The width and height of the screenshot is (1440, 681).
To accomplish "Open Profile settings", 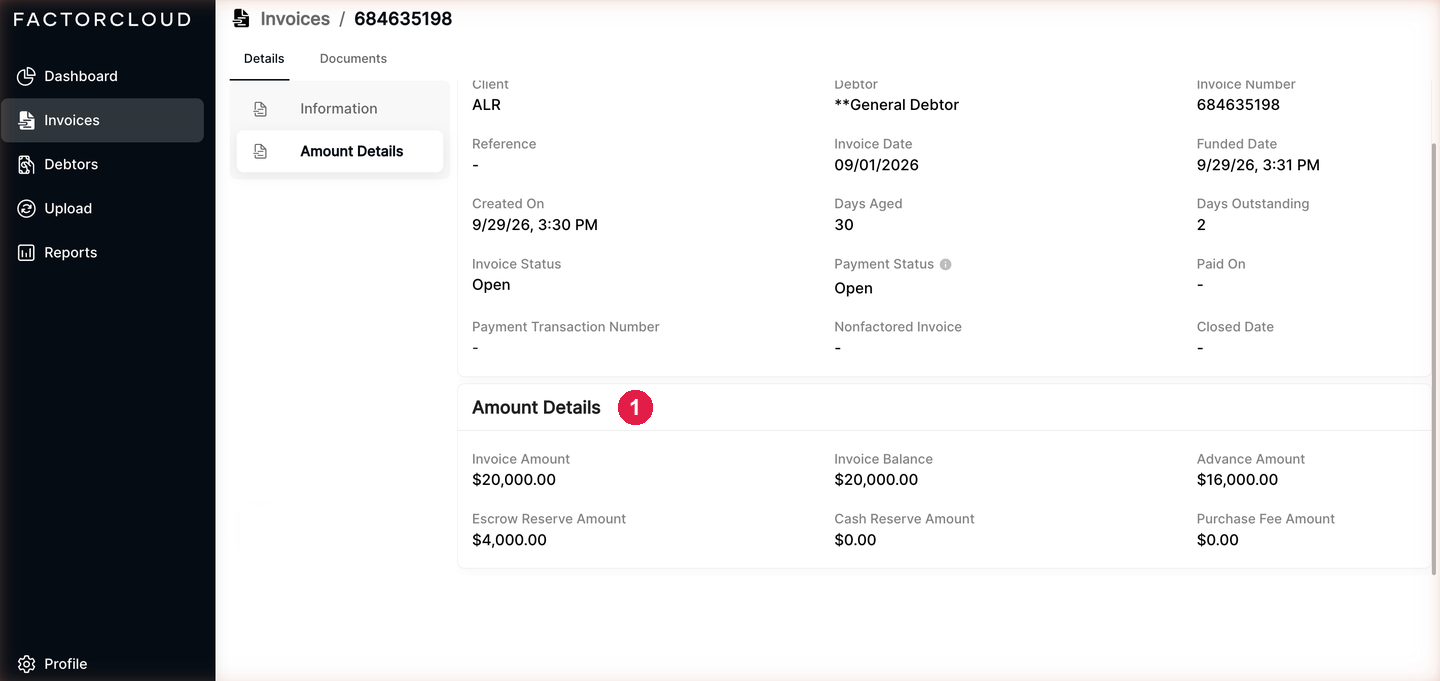I will point(102,664).
